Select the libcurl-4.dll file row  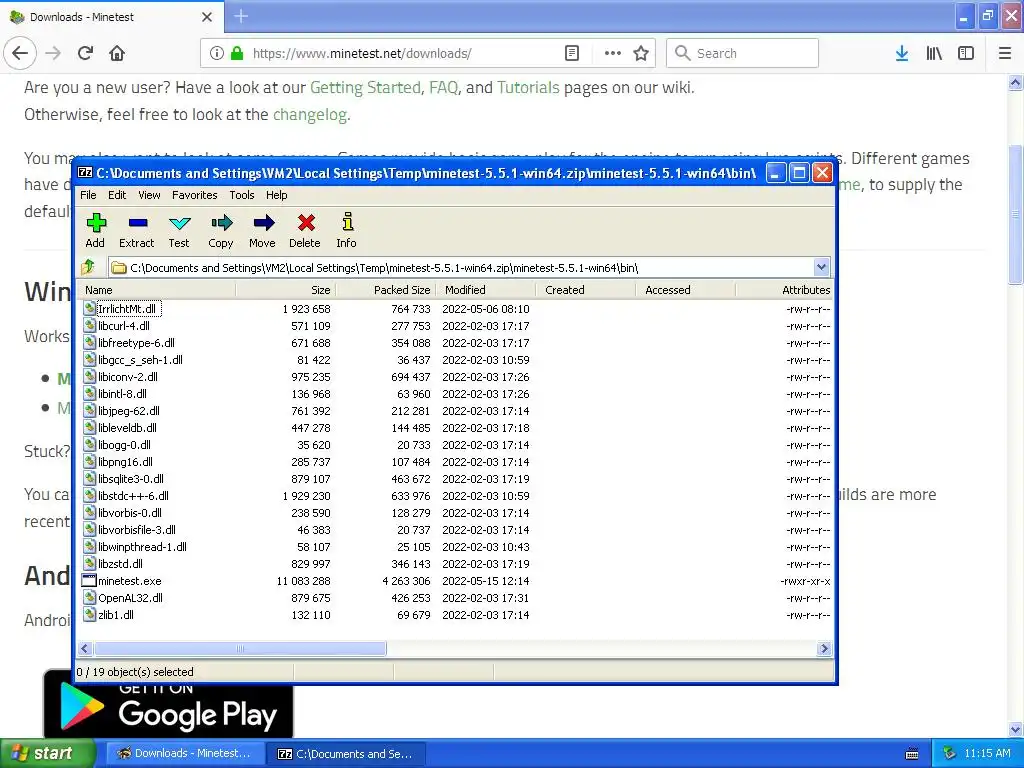coord(455,325)
